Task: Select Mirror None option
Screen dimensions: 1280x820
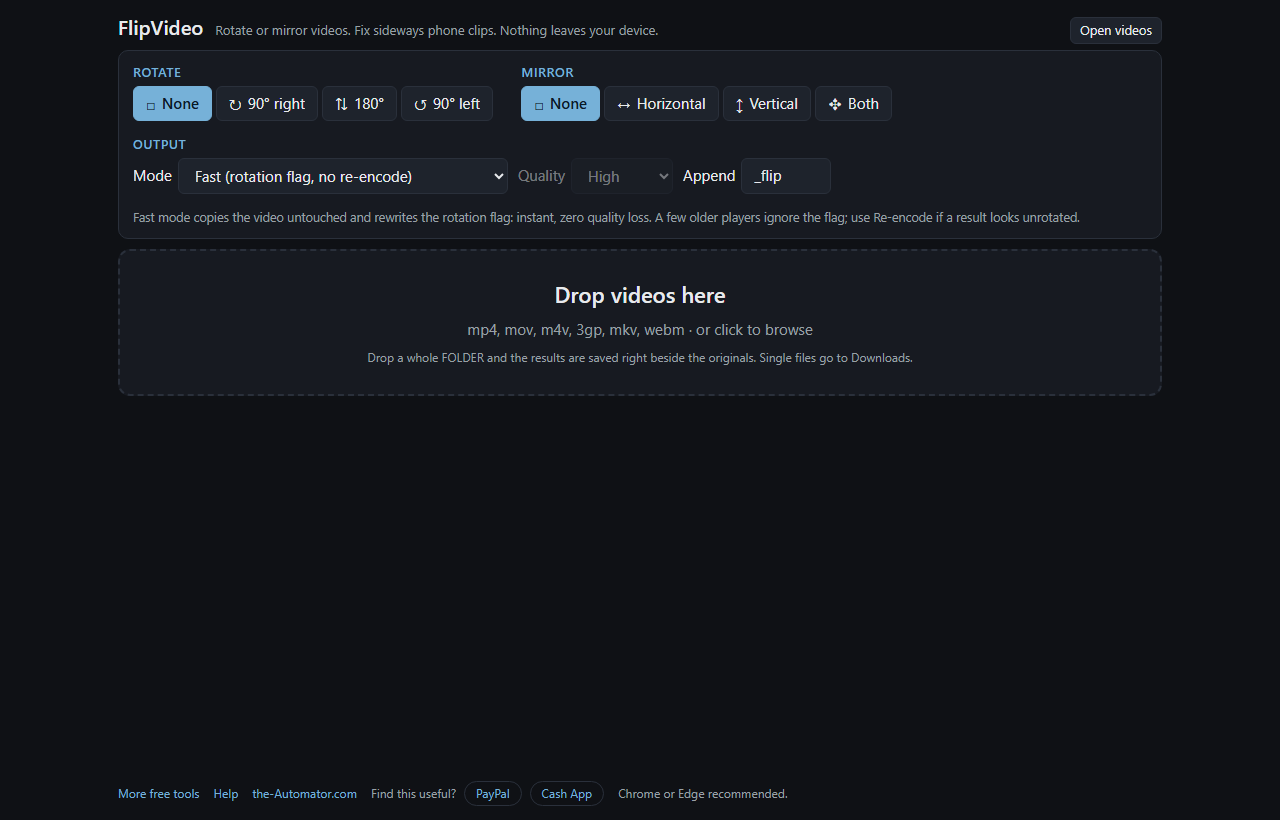Action: pyautogui.click(x=560, y=104)
